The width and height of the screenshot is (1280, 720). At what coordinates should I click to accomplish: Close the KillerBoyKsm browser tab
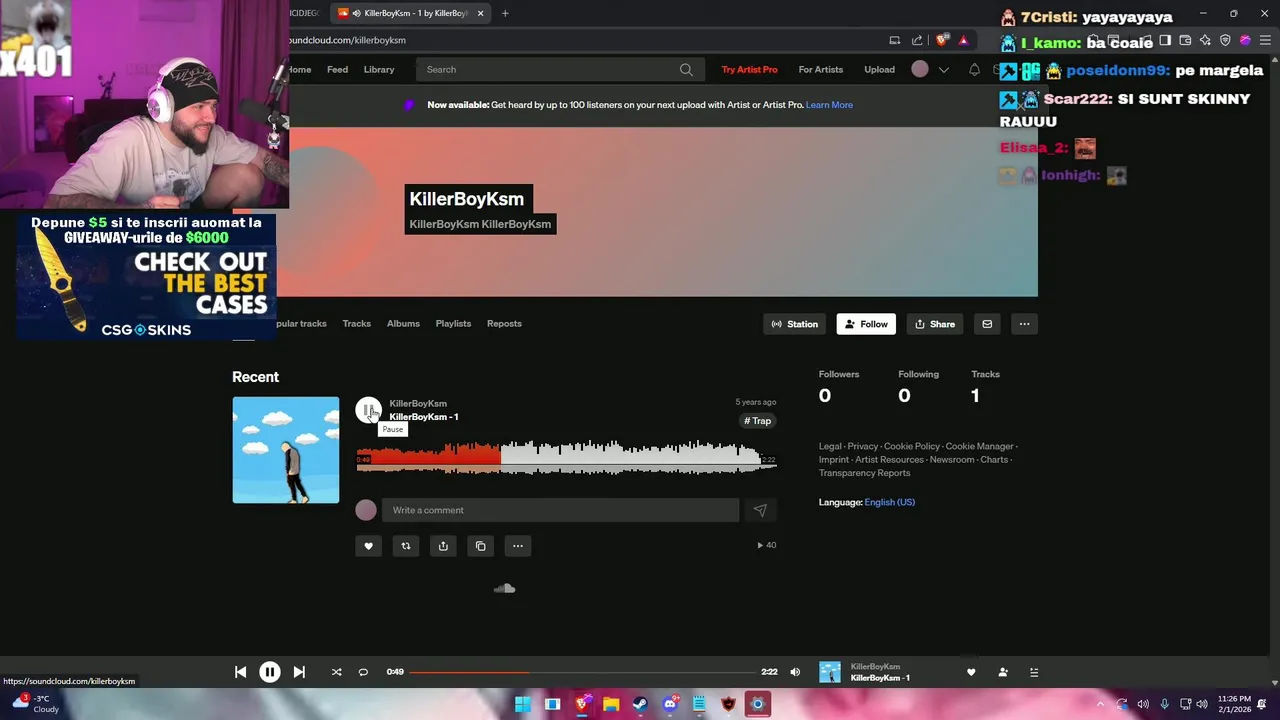(x=480, y=13)
